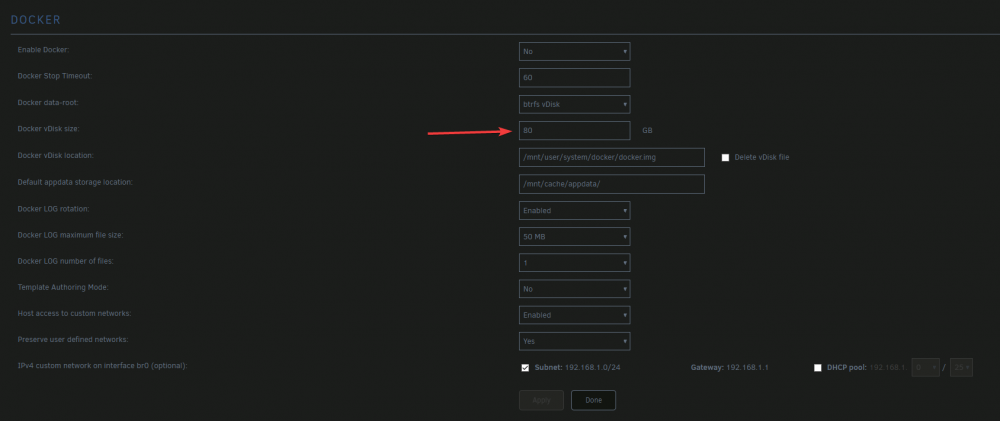Open the Docker data-root dropdown
Image resolution: width=1000 pixels, height=421 pixels.
574,104
